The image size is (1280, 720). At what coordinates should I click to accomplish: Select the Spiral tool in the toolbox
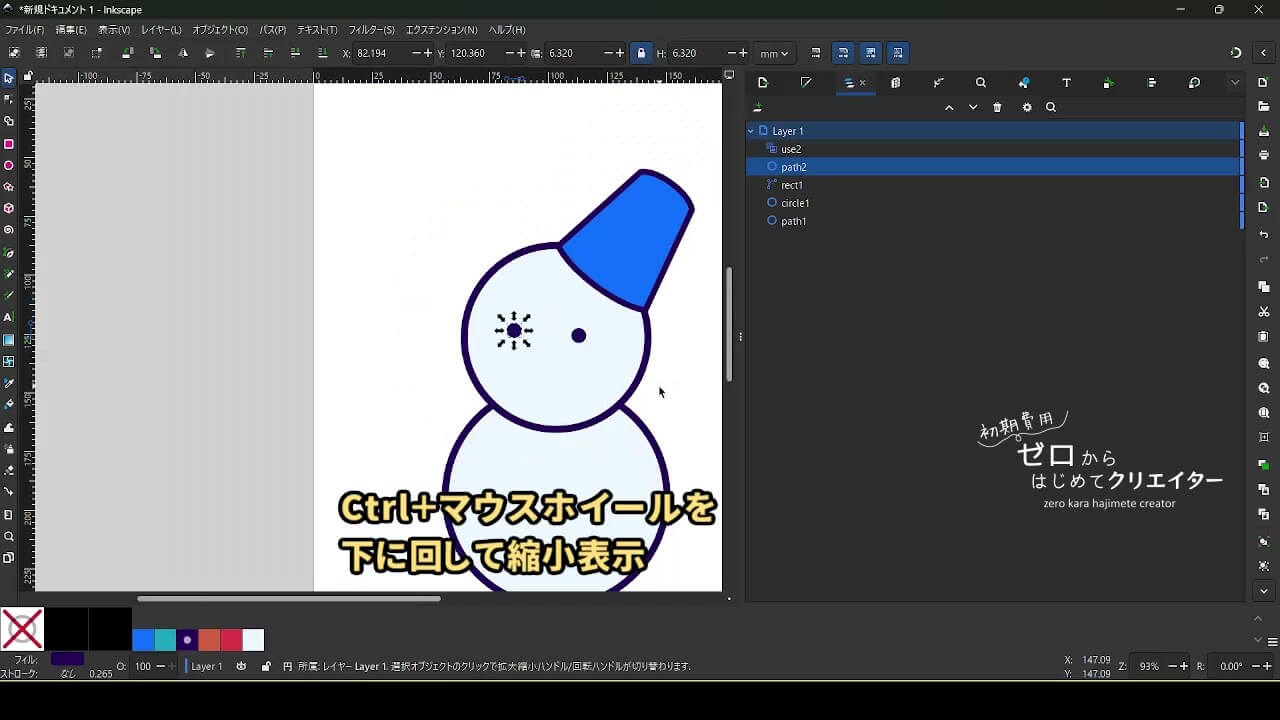pyautogui.click(x=9, y=230)
